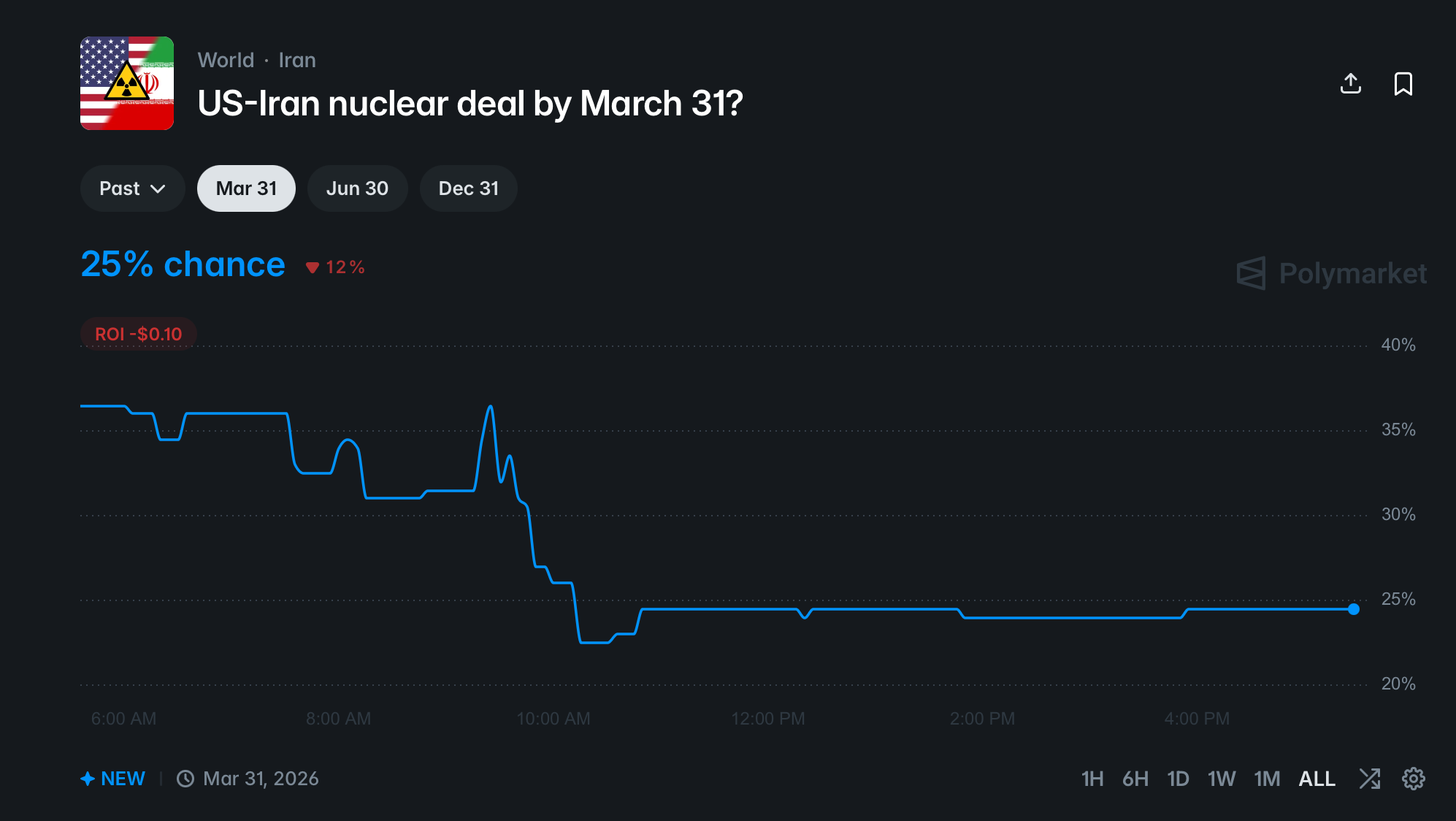Open the World category link
Viewport: 1456px width, 821px height.
click(226, 60)
